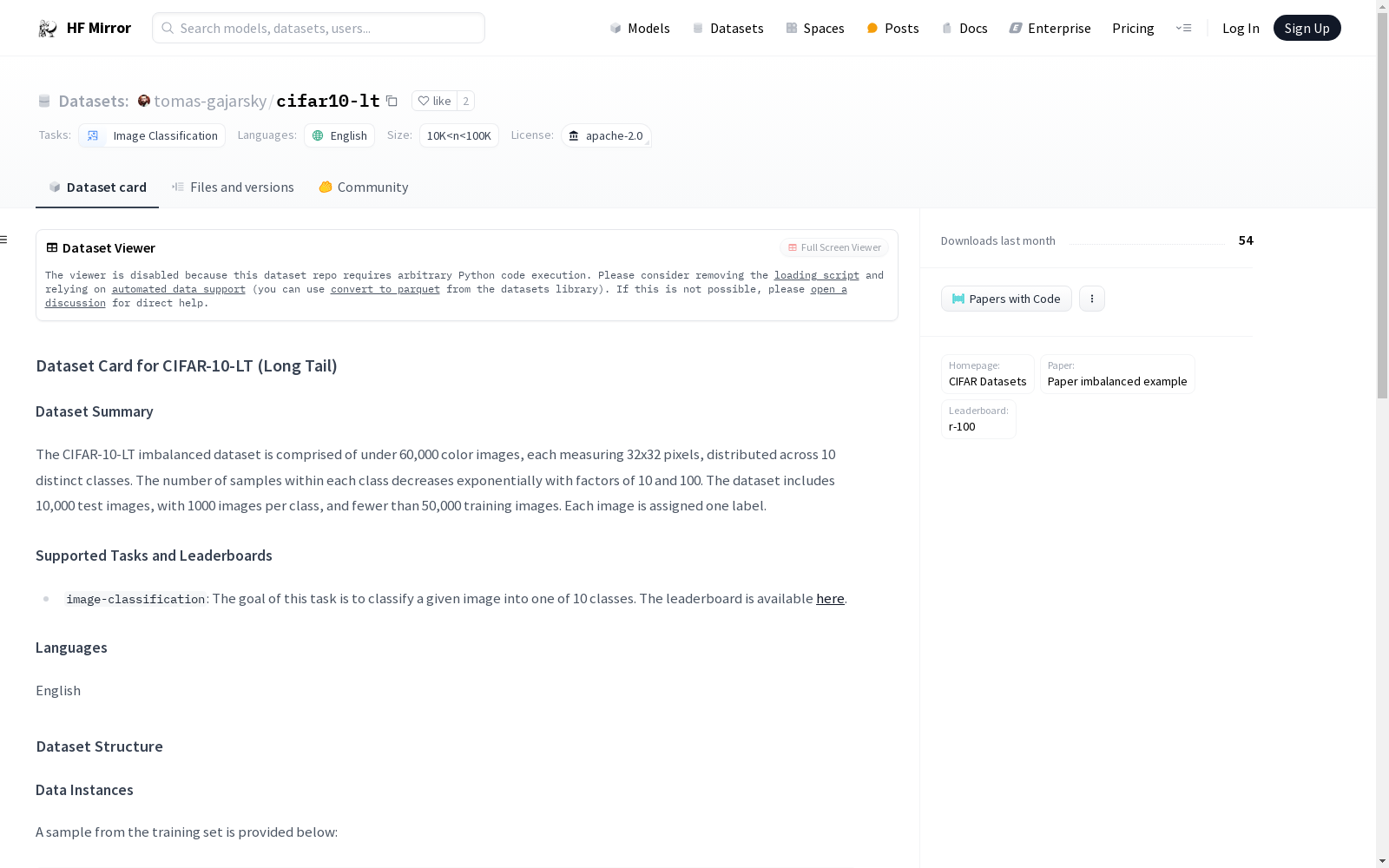Image resolution: width=1389 pixels, height=868 pixels.
Task: Click the image-classification code text
Action: coord(135,599)
